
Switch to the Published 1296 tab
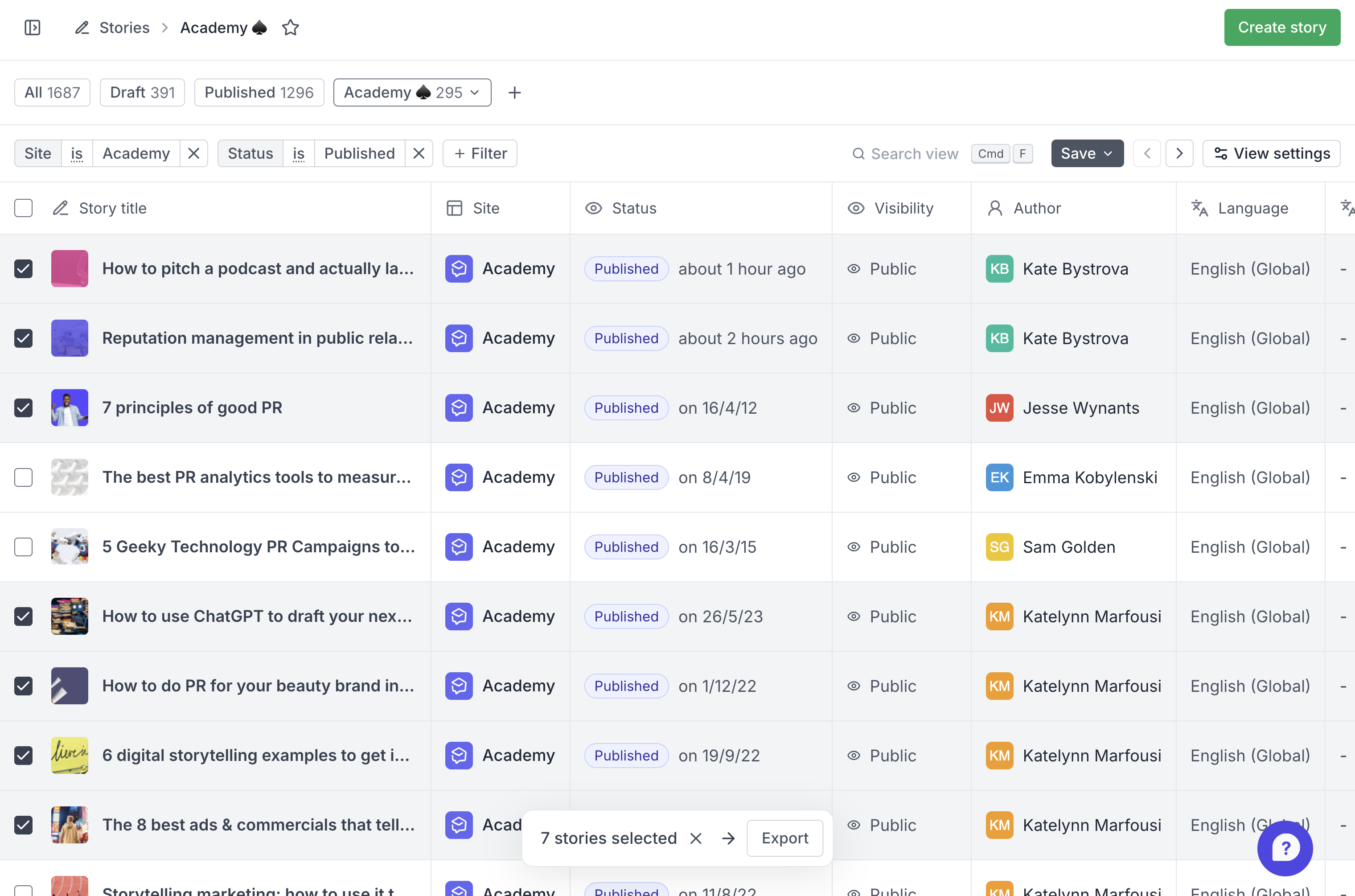pos(259,93)
